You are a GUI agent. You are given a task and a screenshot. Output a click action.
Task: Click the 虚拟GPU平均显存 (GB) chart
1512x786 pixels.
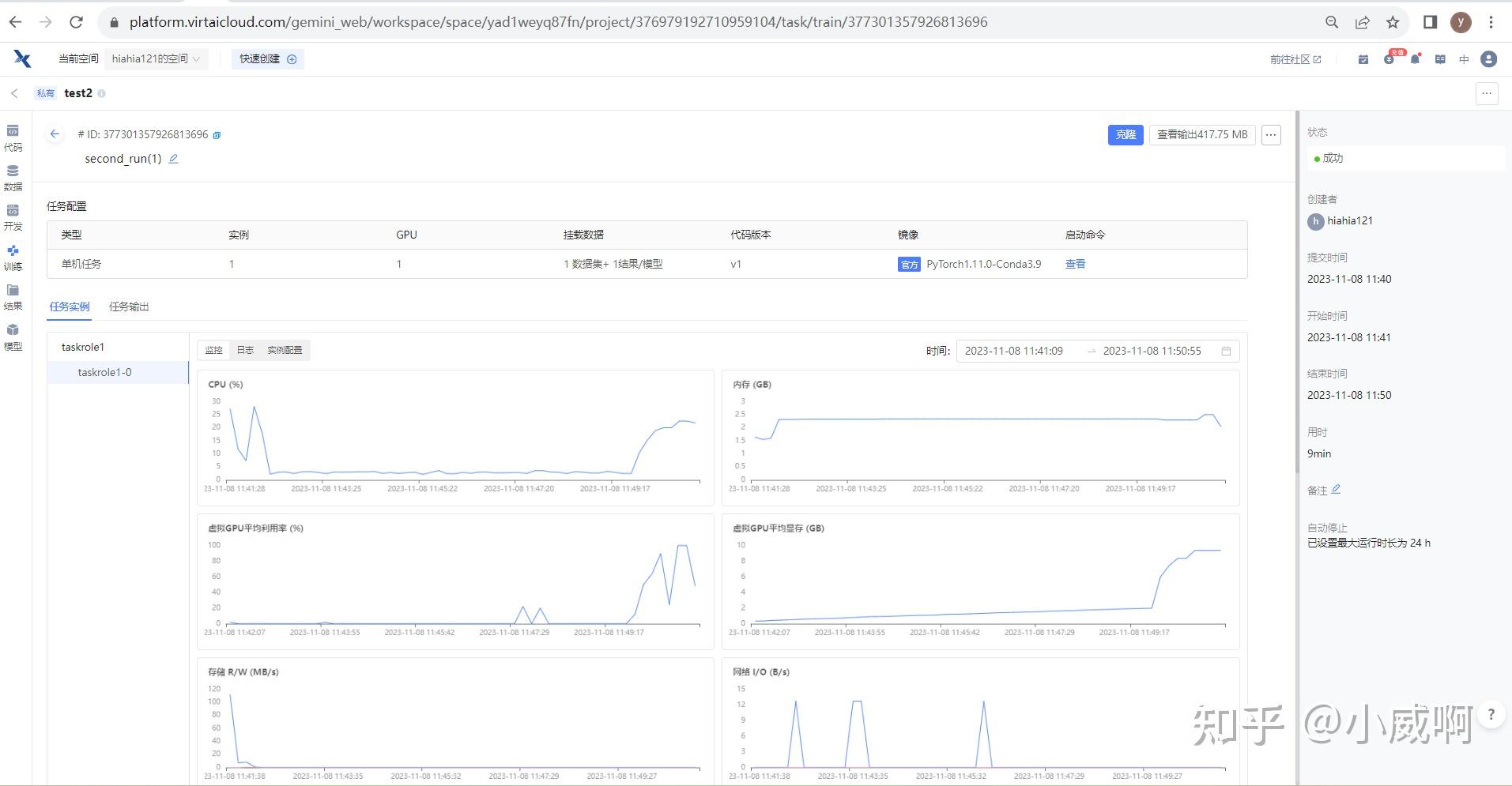pos(980,581)
